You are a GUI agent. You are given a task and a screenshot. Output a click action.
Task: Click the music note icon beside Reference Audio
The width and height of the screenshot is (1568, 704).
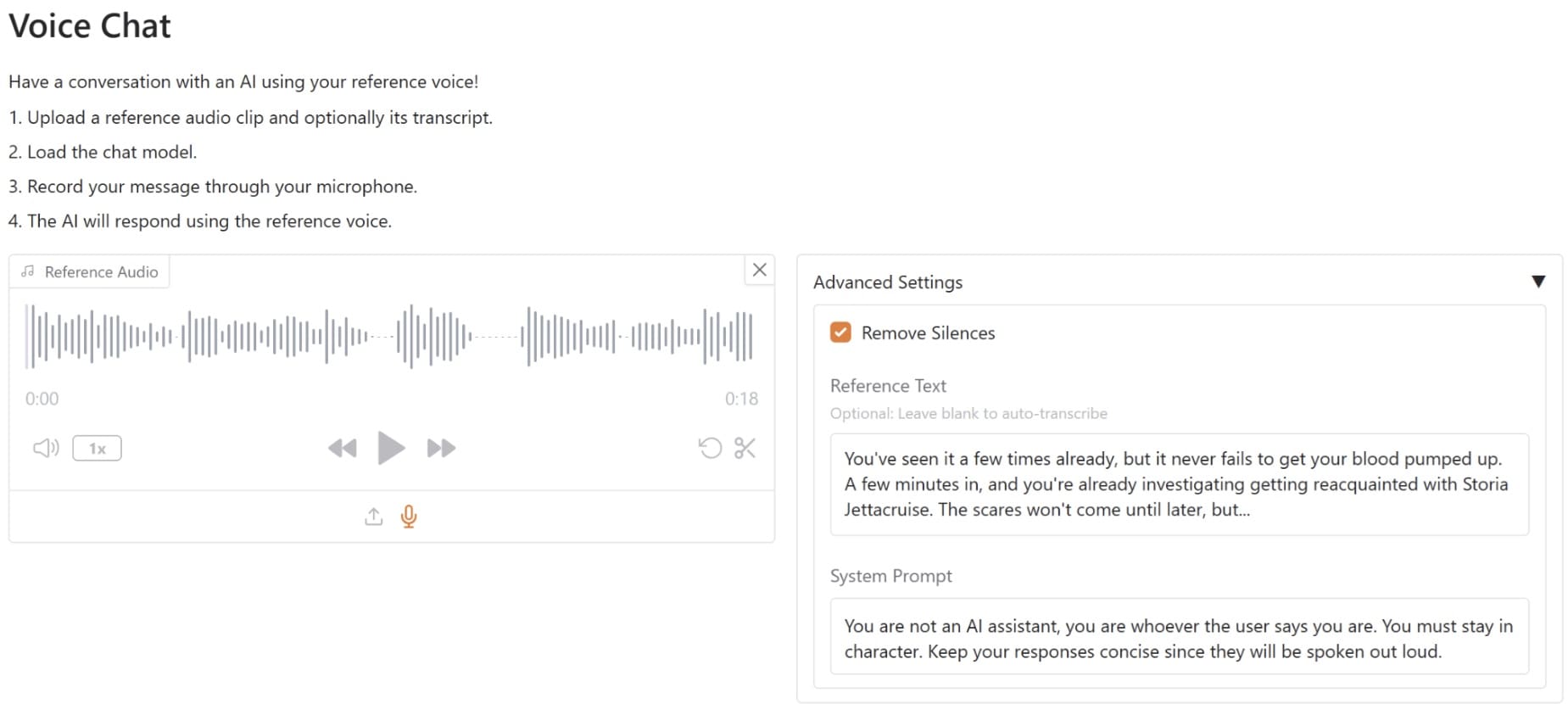pos(28,271)
